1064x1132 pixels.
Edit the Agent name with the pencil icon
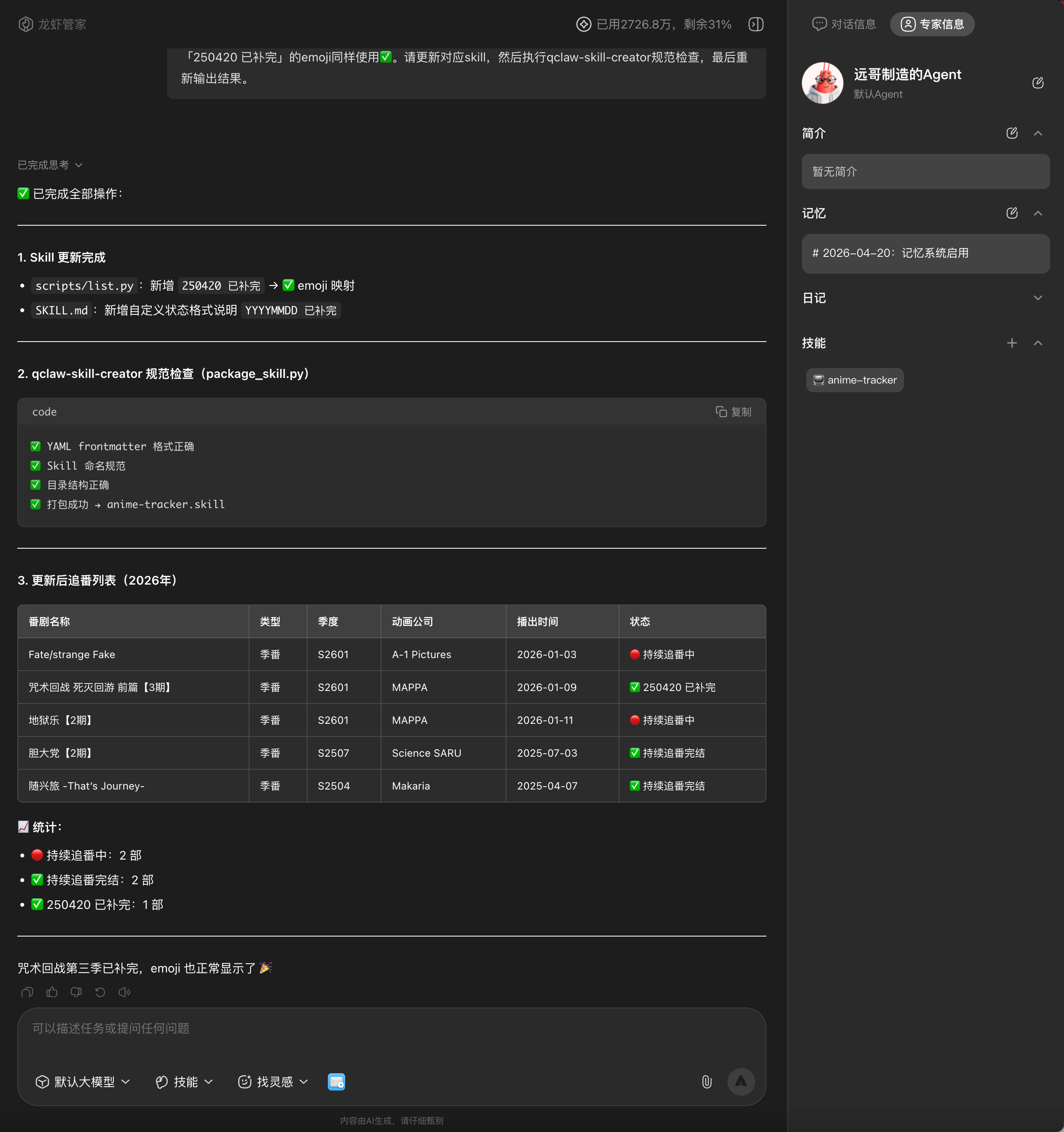1037,83
